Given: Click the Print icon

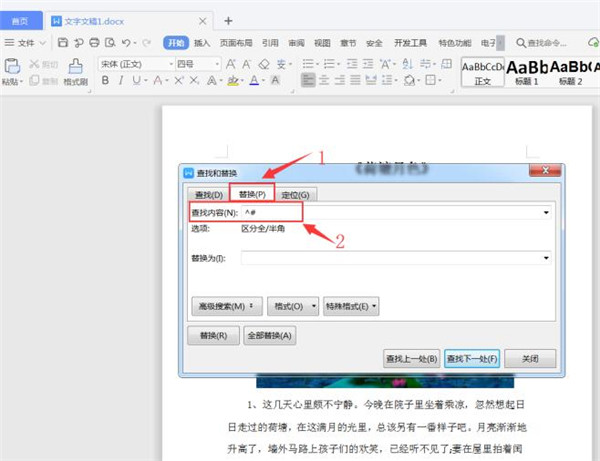Looking at the screenshot, I should (x=95, y=43).
